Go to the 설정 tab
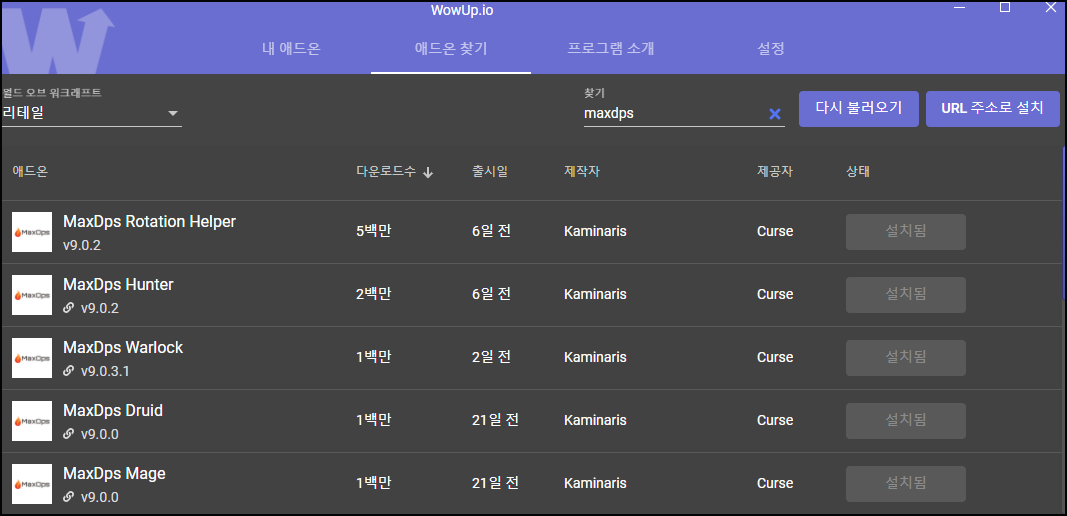Screen dimensions: 1067x516 click(770, 49)
